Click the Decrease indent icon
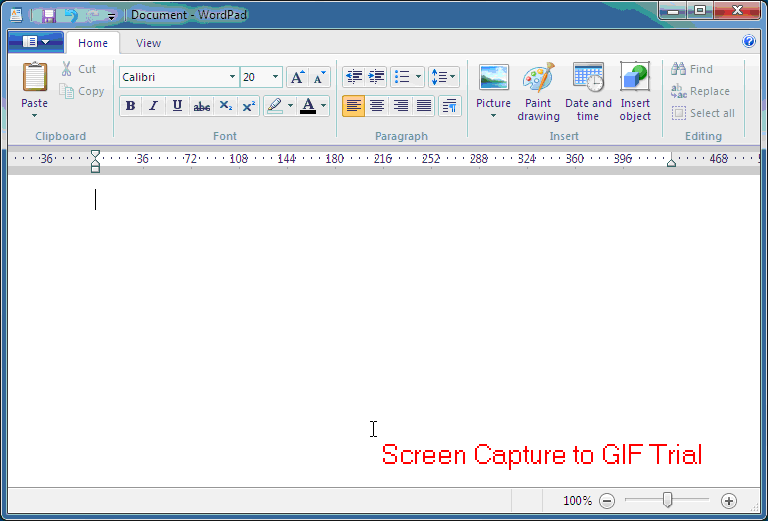The width and height of the screenshot is (768, 521). tap(354, 77)
